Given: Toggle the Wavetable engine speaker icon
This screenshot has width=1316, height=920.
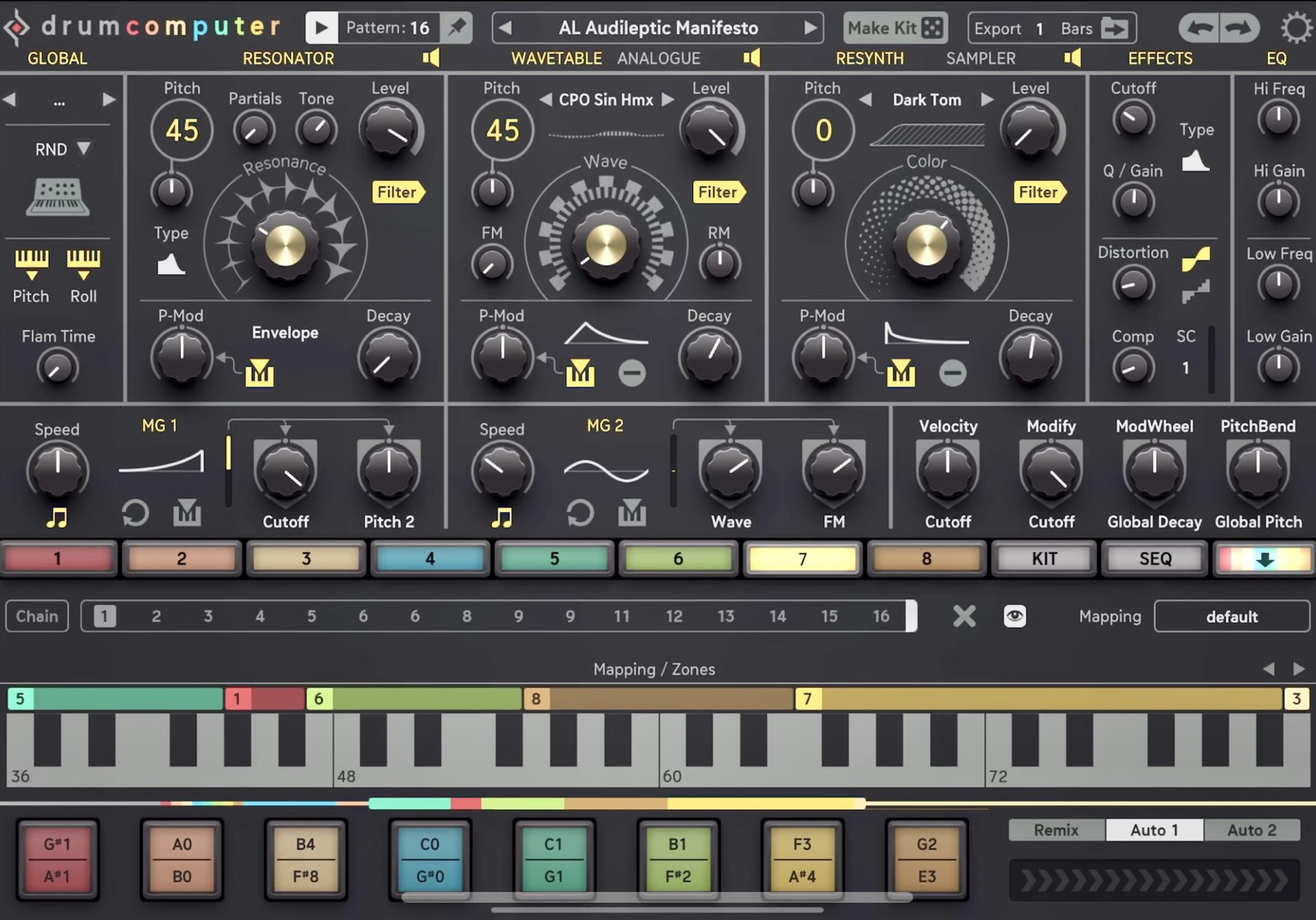Looking at the screenshot, I should pos(751,57).
